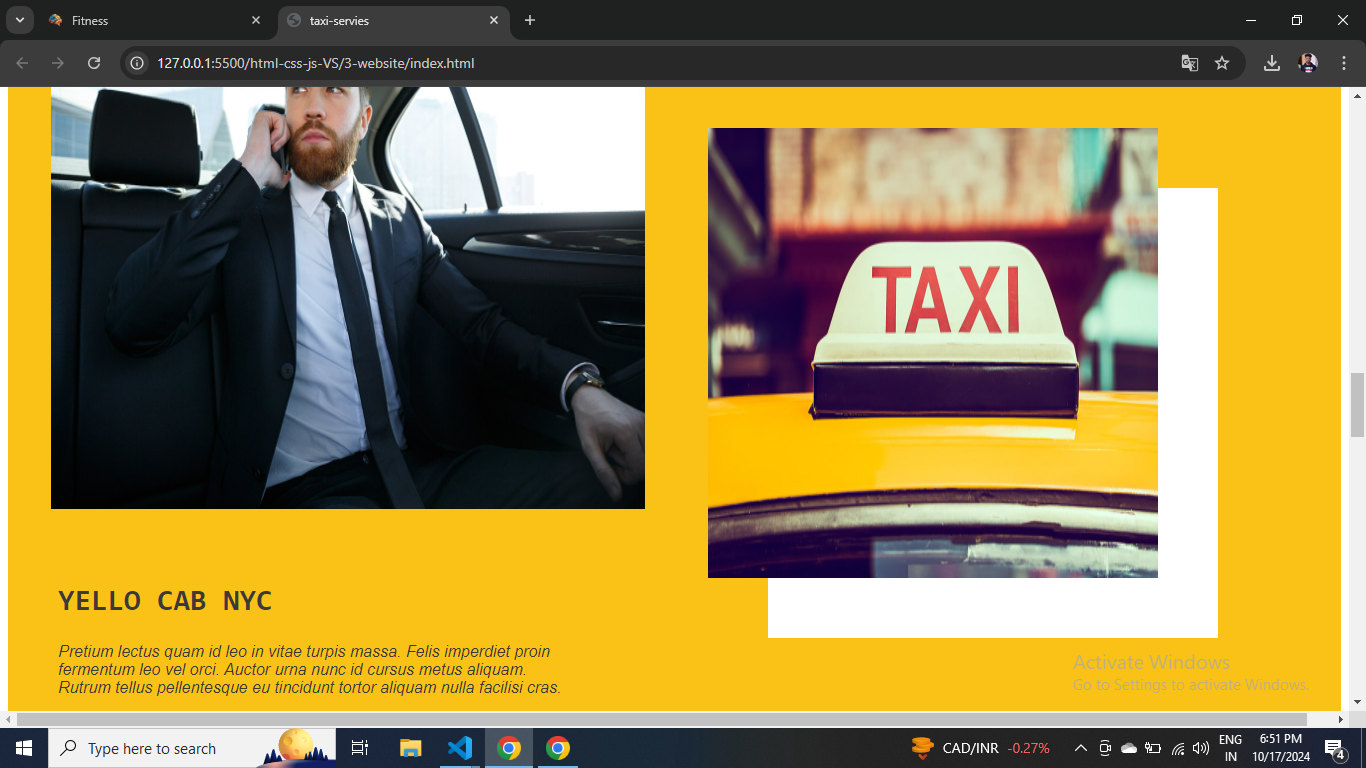
Task: Open a new browser tab
Action: click(x=530, y=20)
